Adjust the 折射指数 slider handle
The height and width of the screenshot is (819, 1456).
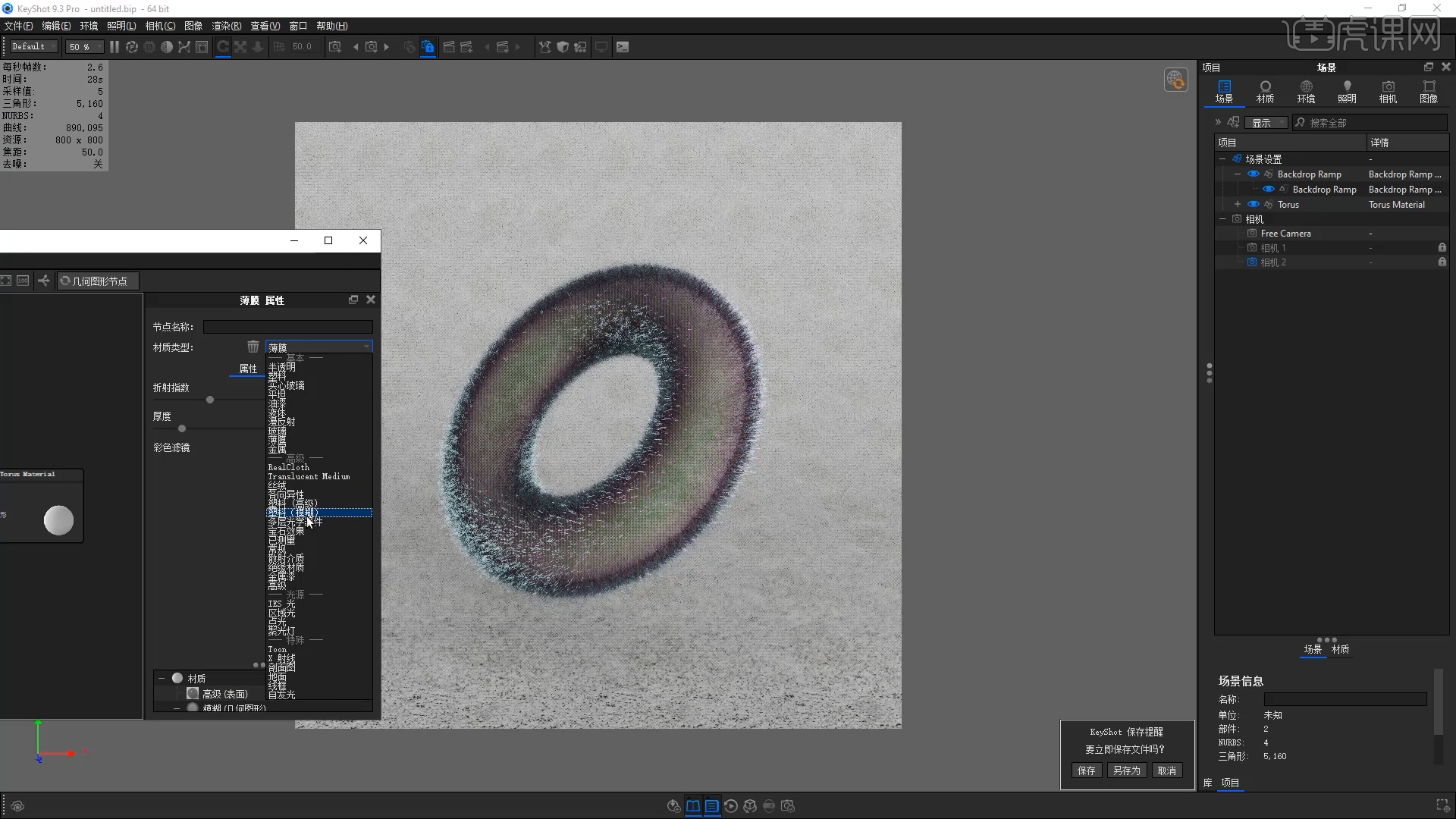click(210, 400)
